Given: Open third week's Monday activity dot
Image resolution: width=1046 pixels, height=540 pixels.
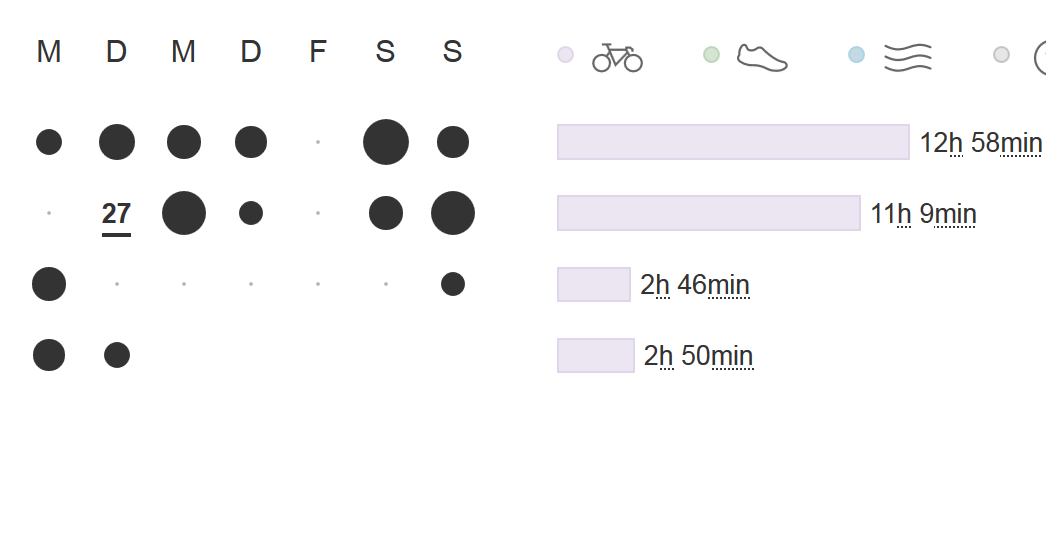Looking at the screenshot, I should (x=49, y=284).
